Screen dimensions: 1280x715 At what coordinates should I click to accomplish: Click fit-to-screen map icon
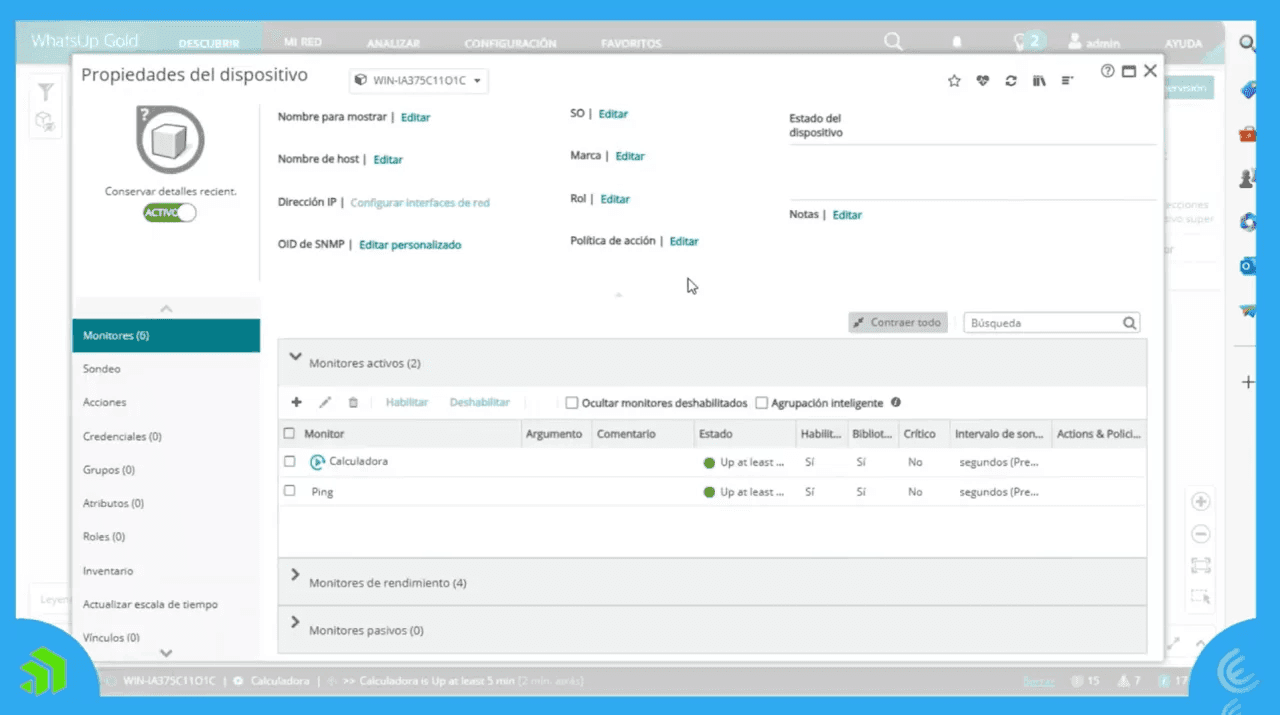(x=1202, y=565)
